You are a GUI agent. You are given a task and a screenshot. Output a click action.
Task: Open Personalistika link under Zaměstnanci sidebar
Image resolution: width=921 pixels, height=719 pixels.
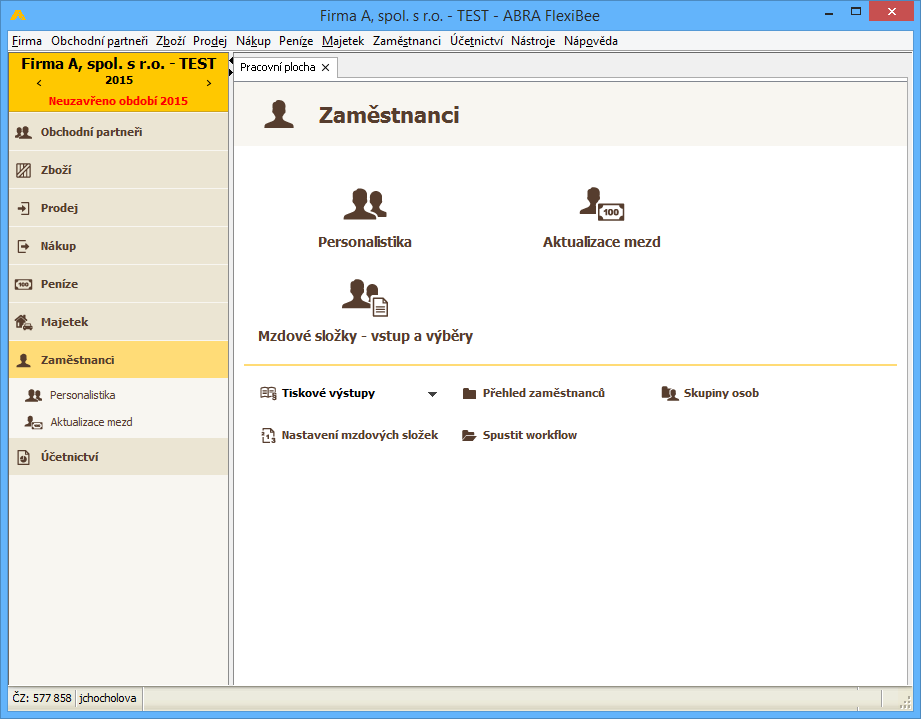[x=82, y=395]
